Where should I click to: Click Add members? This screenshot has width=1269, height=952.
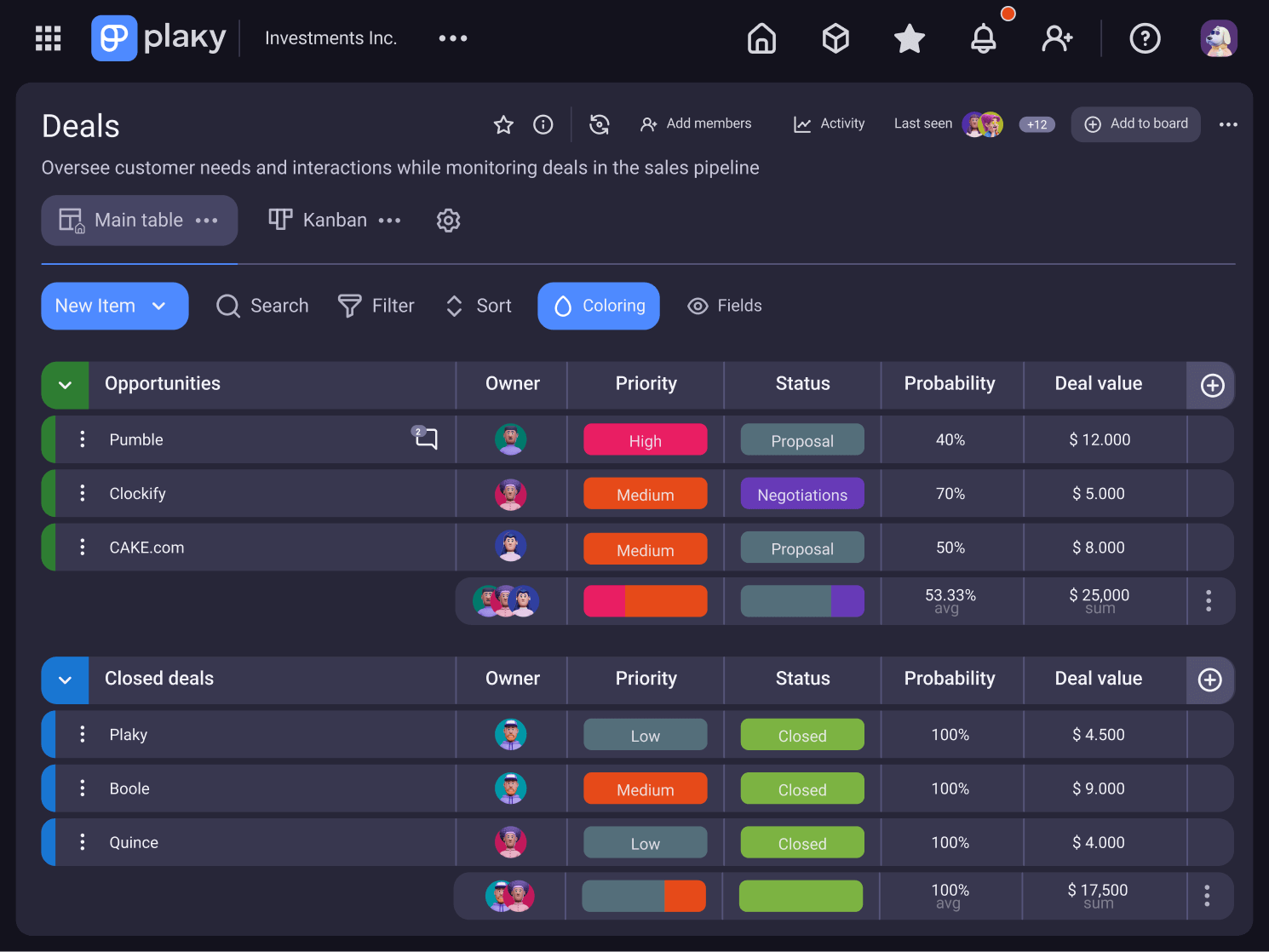coord(696,123)
